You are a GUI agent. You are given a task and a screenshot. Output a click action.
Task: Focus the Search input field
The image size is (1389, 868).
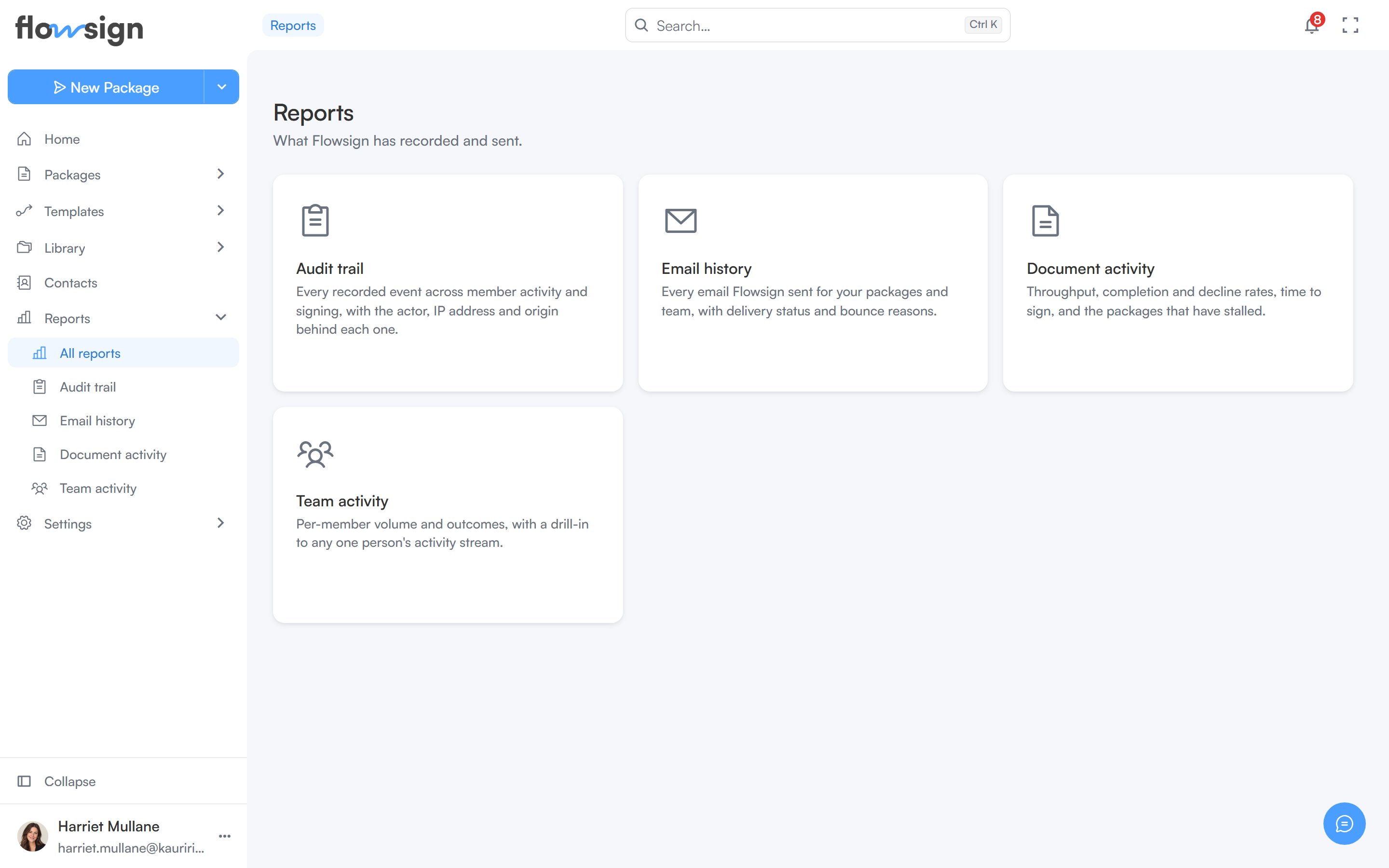click(817, 25)
